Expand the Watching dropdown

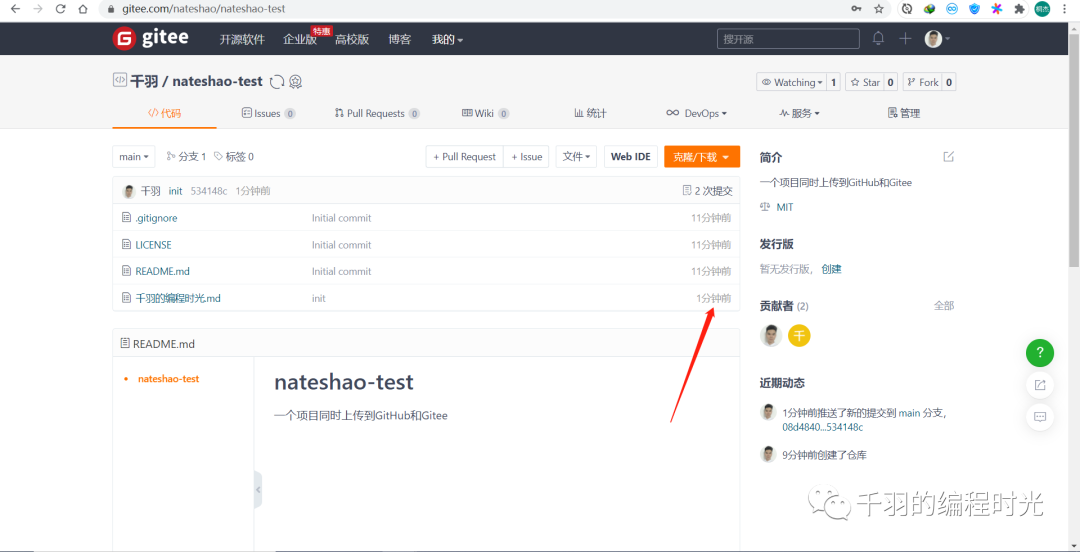pos(791,82)
